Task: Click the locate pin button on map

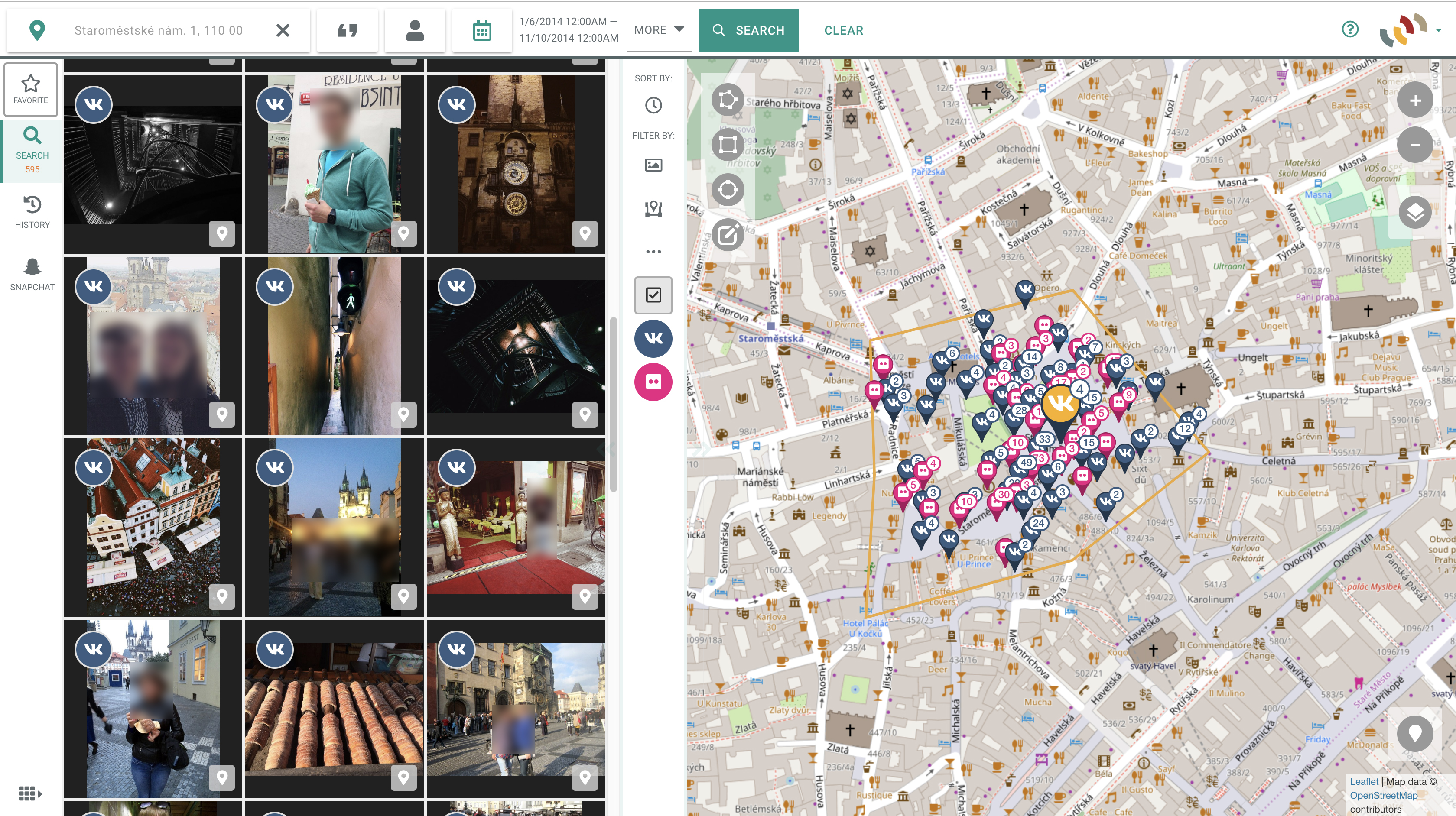Action: point(1415,734)
